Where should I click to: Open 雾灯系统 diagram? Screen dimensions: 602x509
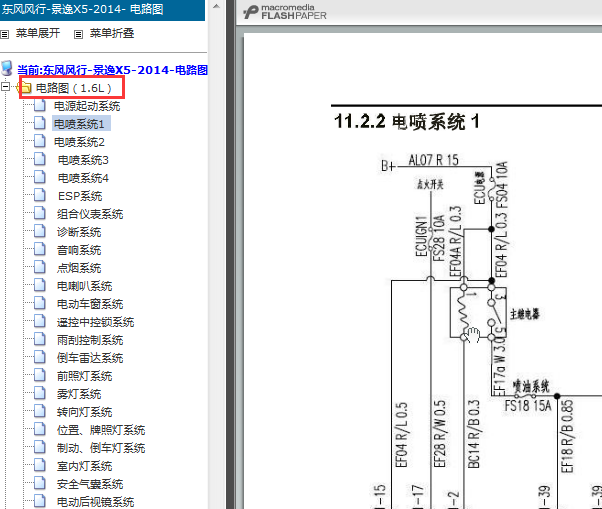click(79, 394)
